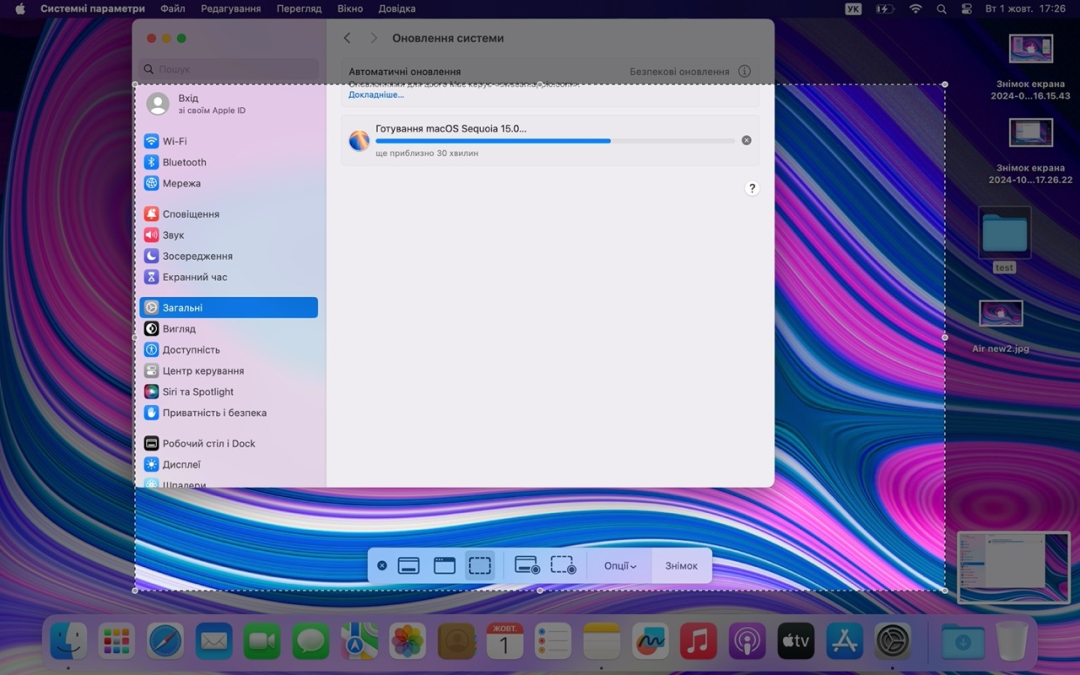Open the Вікно menu

(x=350, y=9)
